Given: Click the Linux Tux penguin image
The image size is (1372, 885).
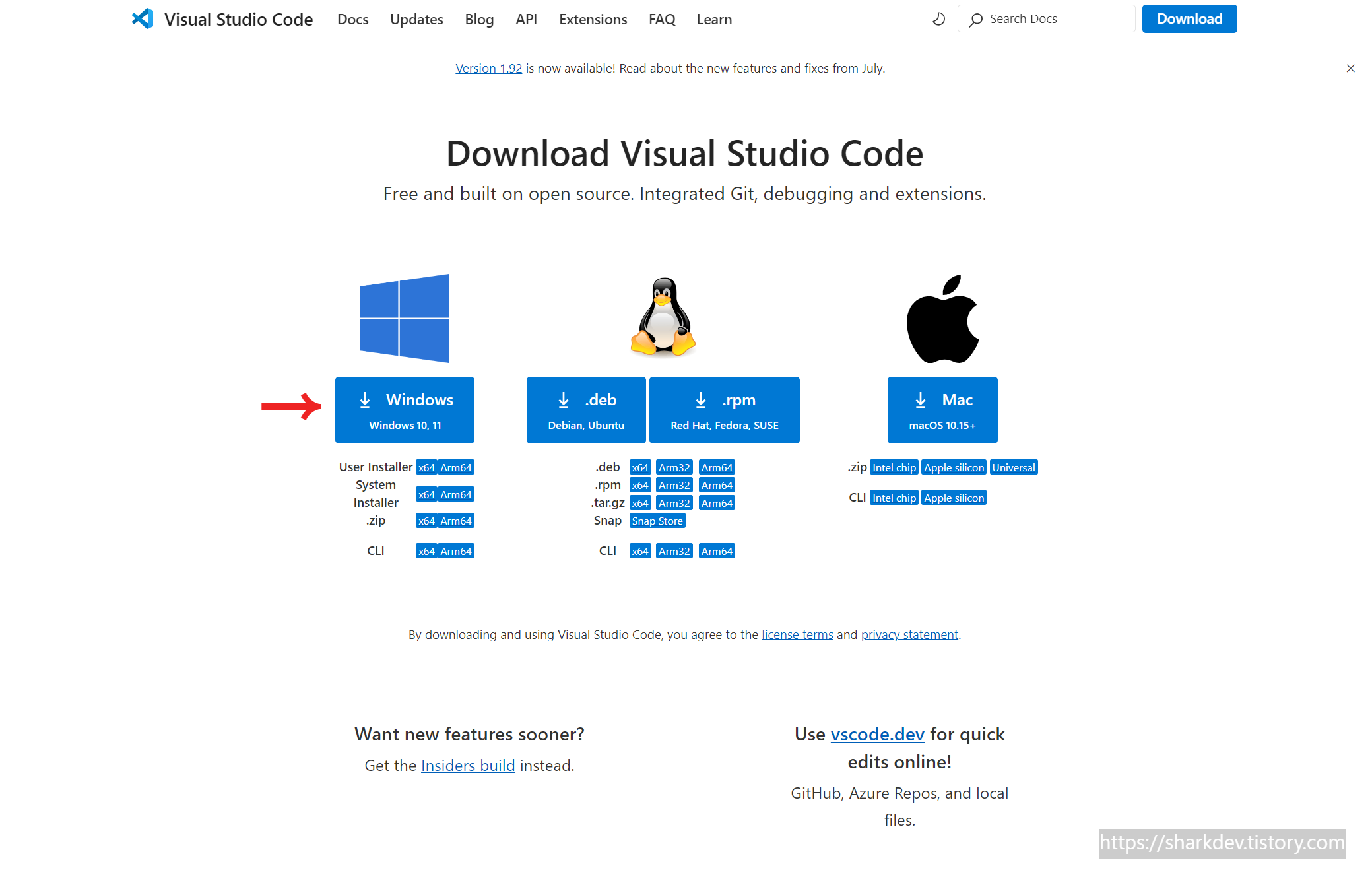Looking at the screenshot, I should pyautogui.click(x=663, y=317).
